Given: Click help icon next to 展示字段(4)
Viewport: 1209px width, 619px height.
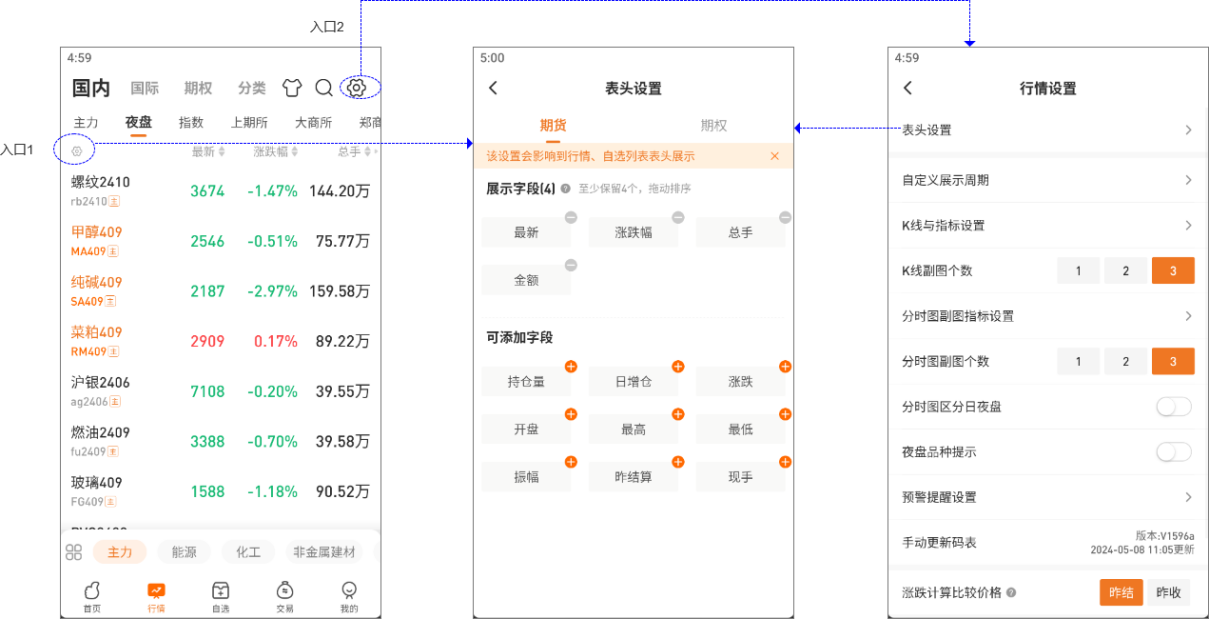Looking at the screenshot, I should tap(566, 188).
